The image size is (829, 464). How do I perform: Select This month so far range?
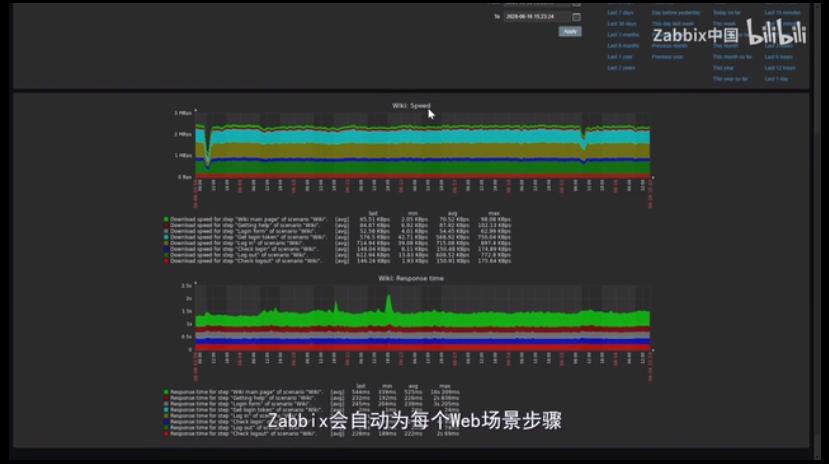click(732, 57)
